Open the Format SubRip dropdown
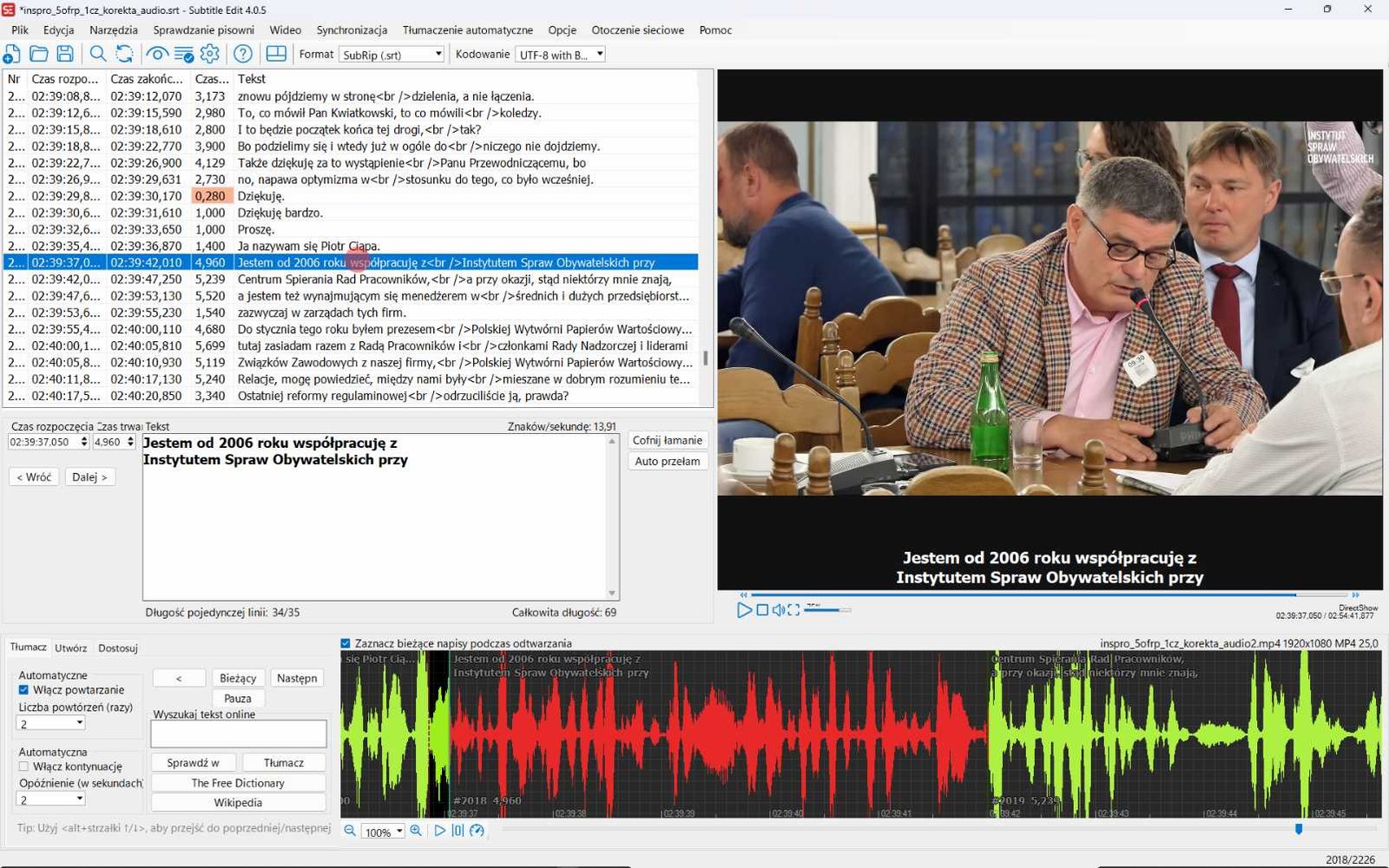Image resolution: width=1389 pixels, height=868 pixels. coord(392,55)
